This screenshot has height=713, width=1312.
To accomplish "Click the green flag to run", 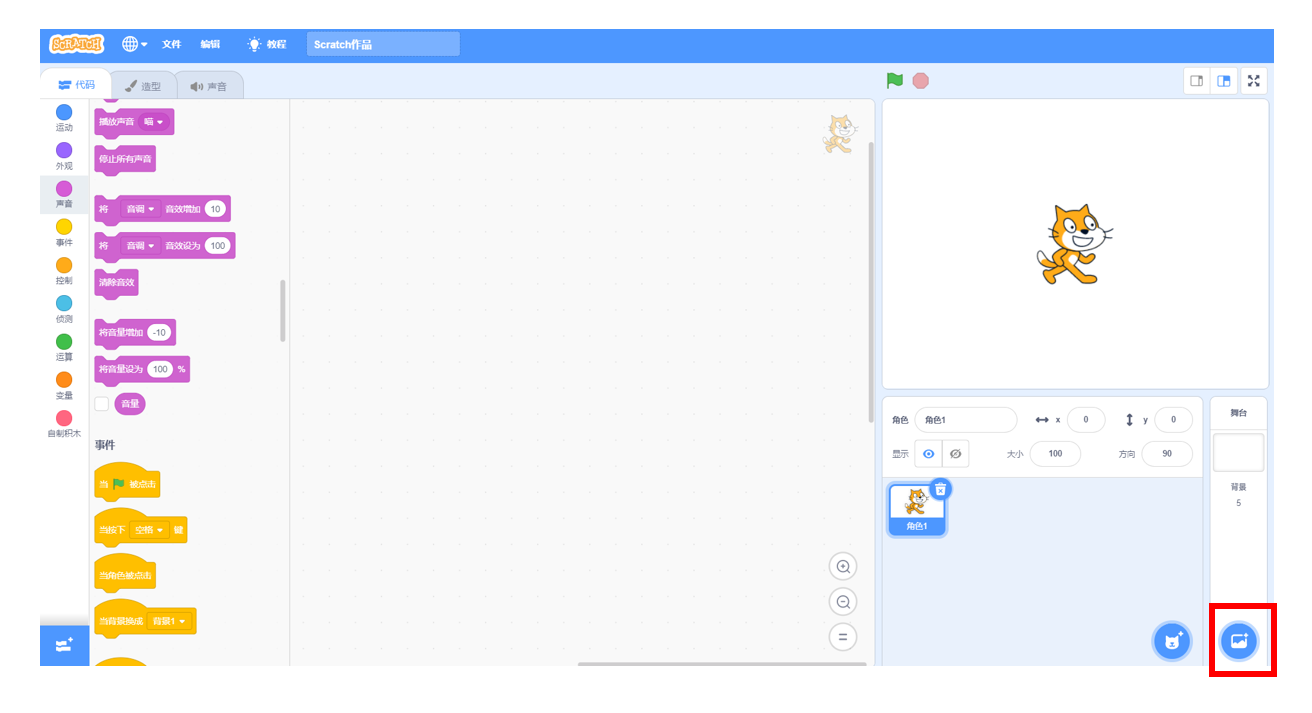I will (895, 81).
